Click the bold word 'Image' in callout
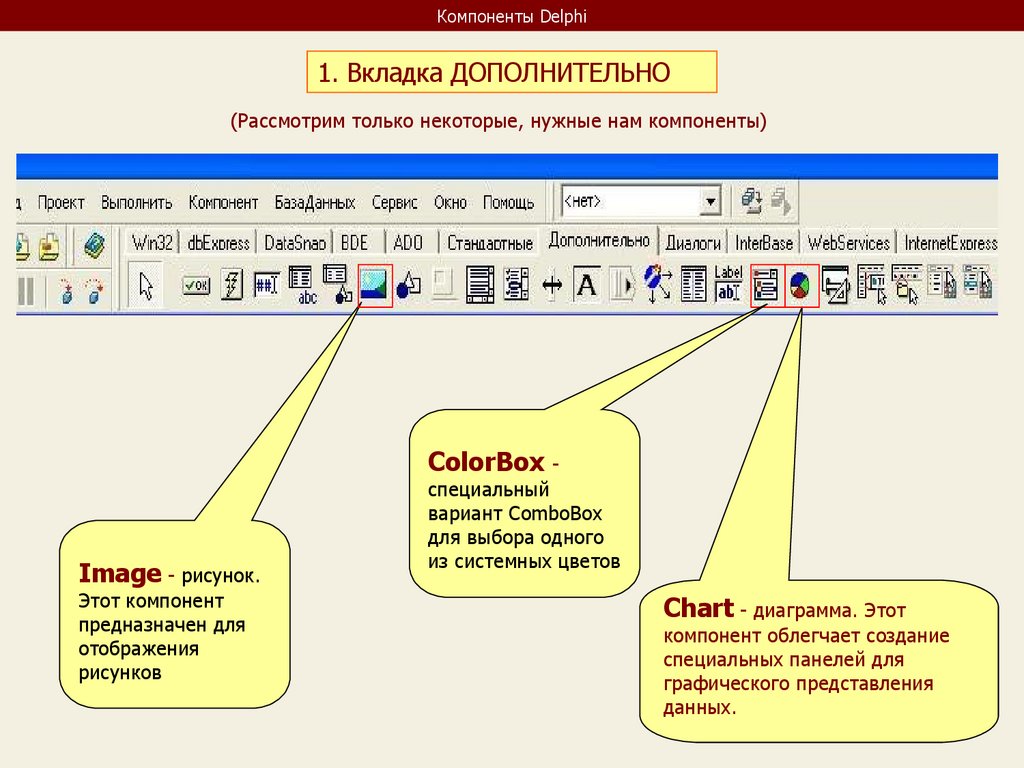The image size is (1024, 768). coord(120,573)
